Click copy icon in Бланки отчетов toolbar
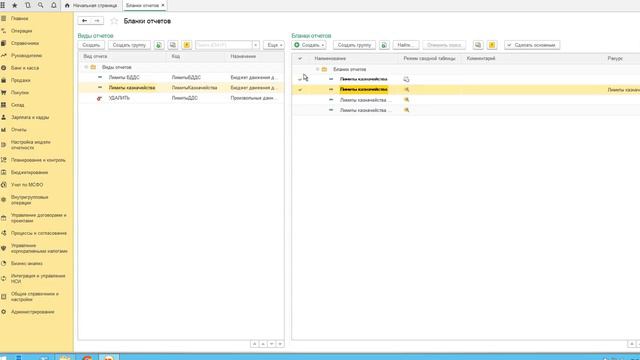 [x=384, y=45]
